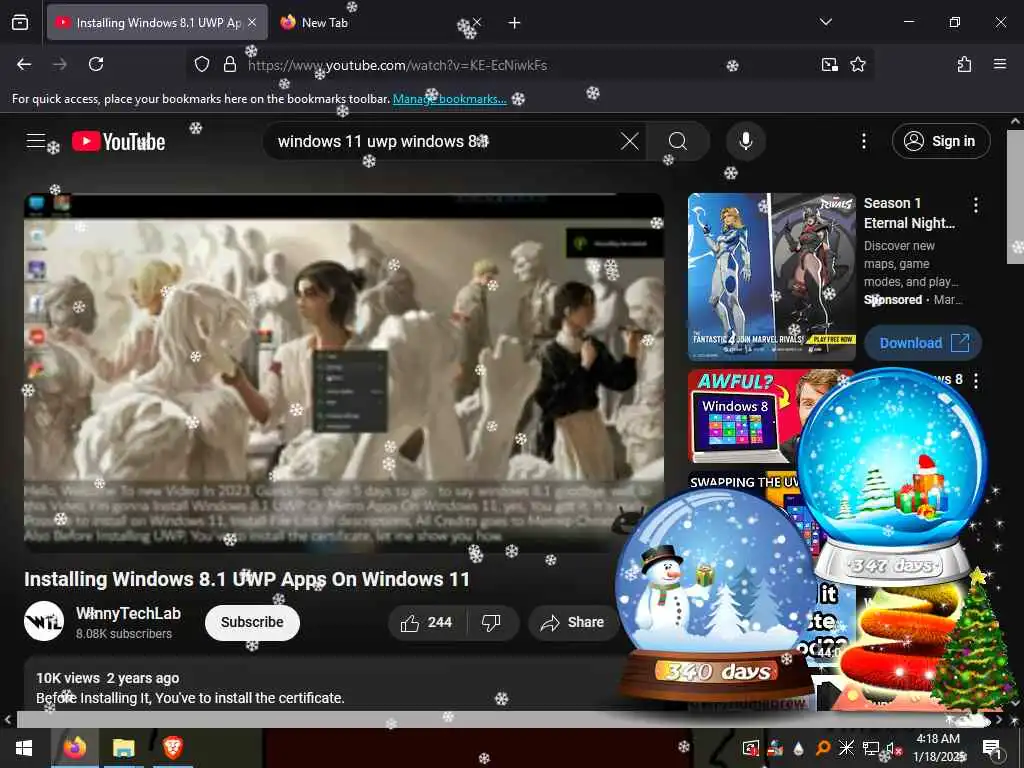Open WinnyTechLab channel avatar
The height and width of the screenshot is (768, 1024).
(x=44, y=621)
